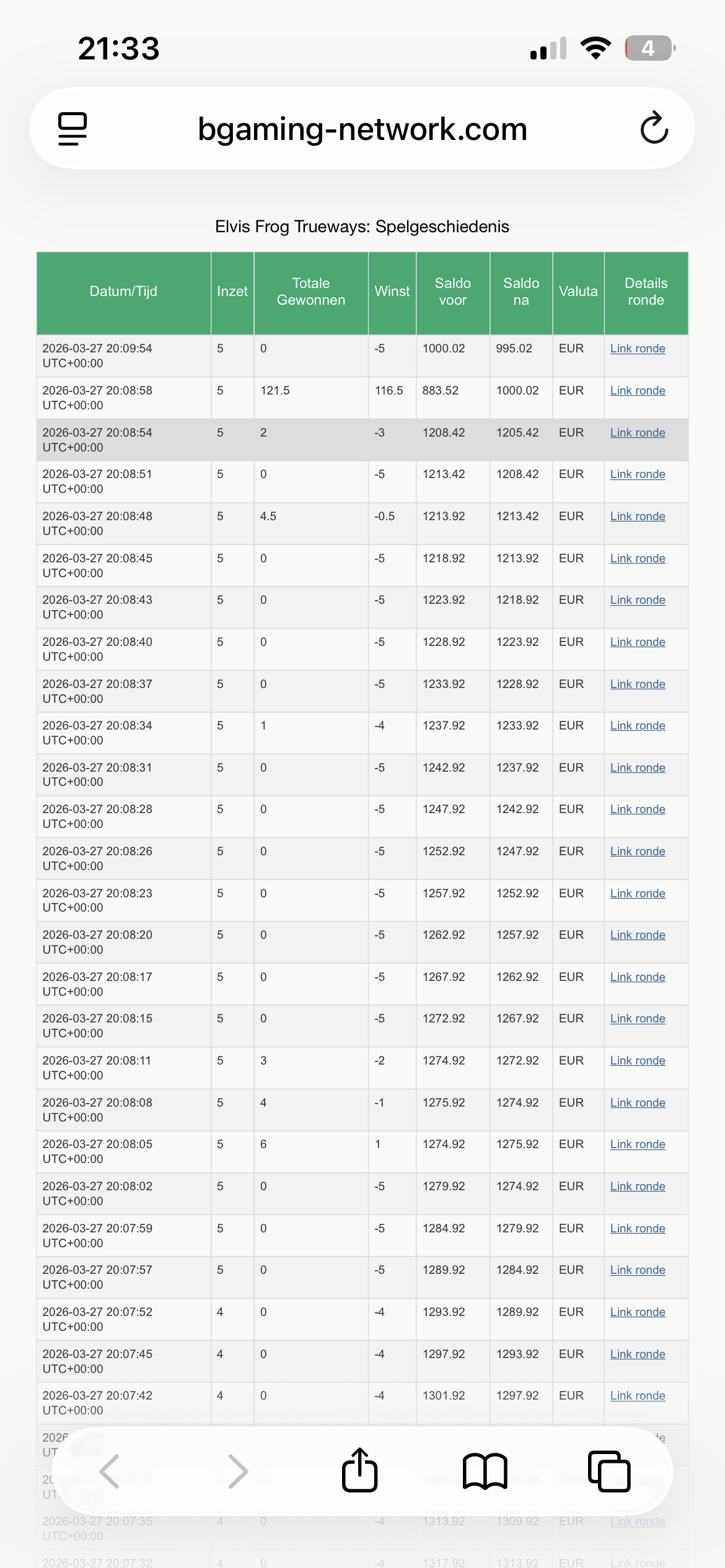The image size is (725, 1568).
Task: Open Link ronde for 20:09:54 round
Action: click(638, 349)
